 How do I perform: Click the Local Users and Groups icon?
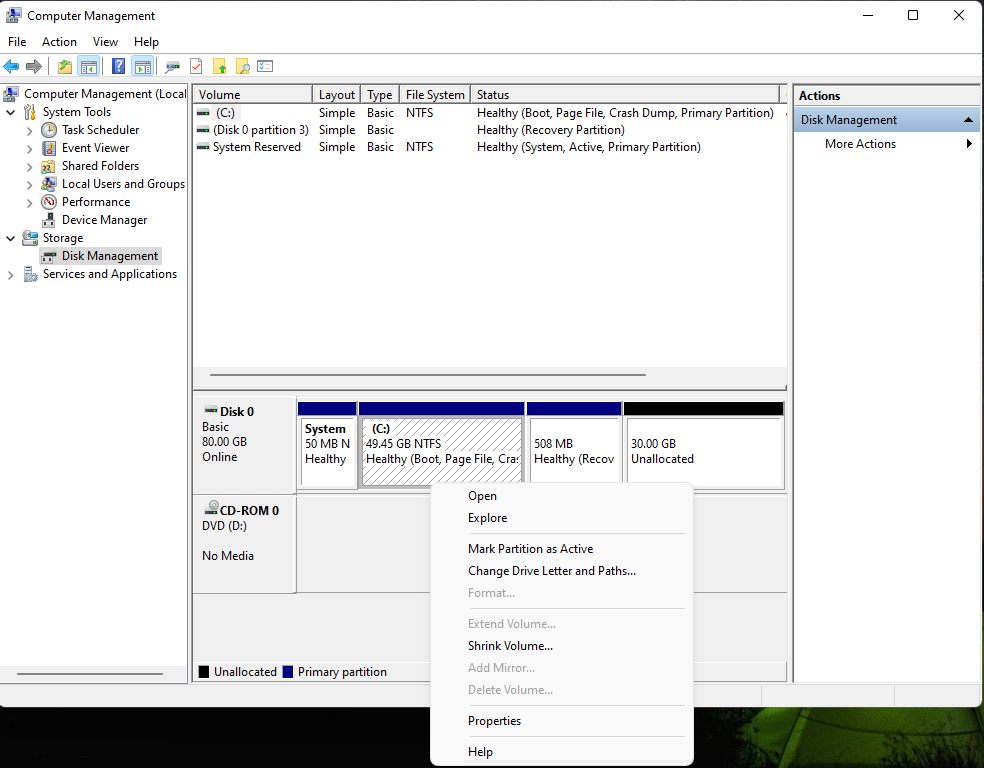(x=48, y=184)
